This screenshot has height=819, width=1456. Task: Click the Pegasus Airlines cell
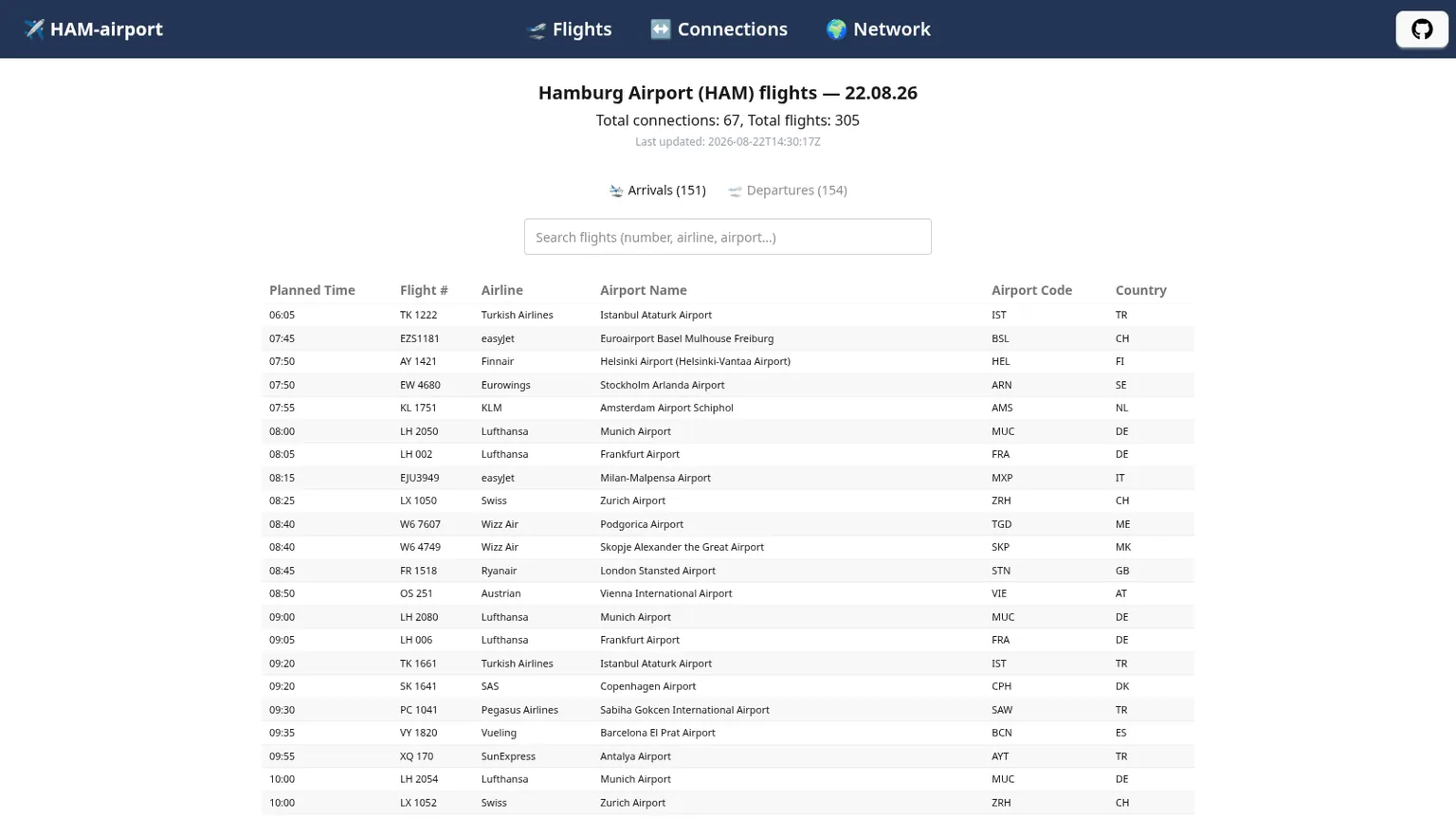click(x=519, y=710)
